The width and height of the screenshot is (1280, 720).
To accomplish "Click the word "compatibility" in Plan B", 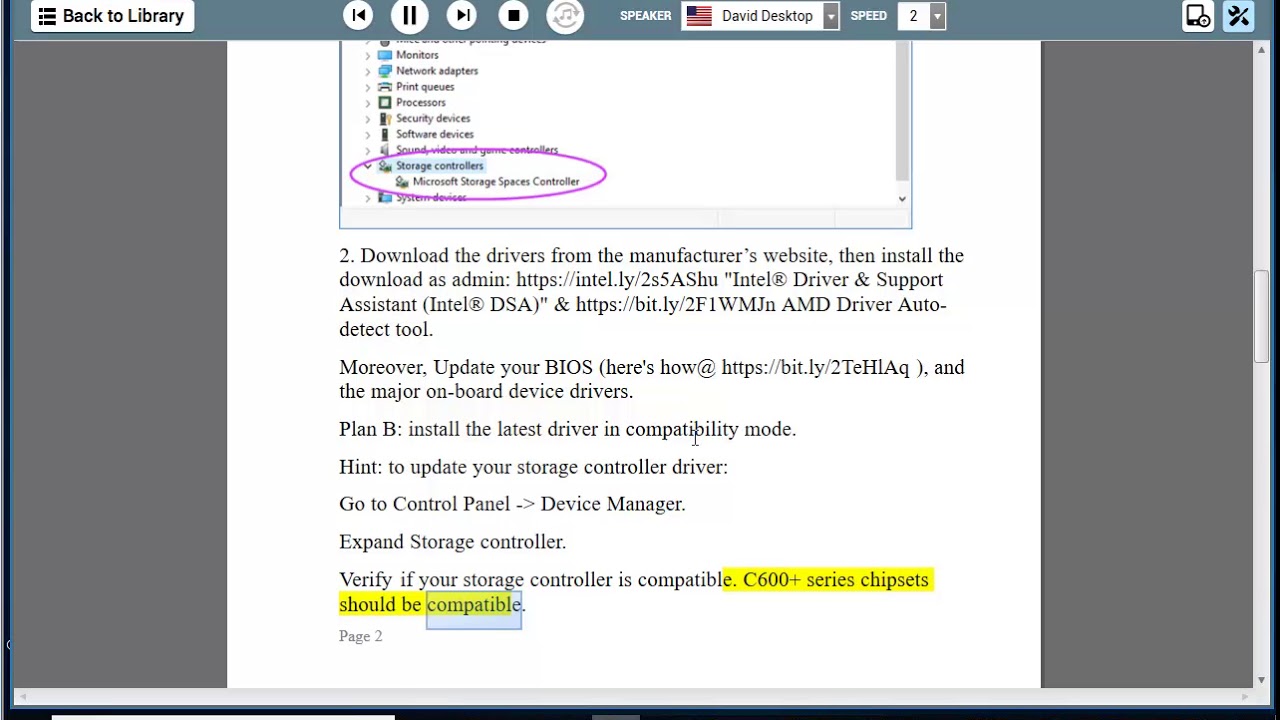I will [x=682, y=430].
